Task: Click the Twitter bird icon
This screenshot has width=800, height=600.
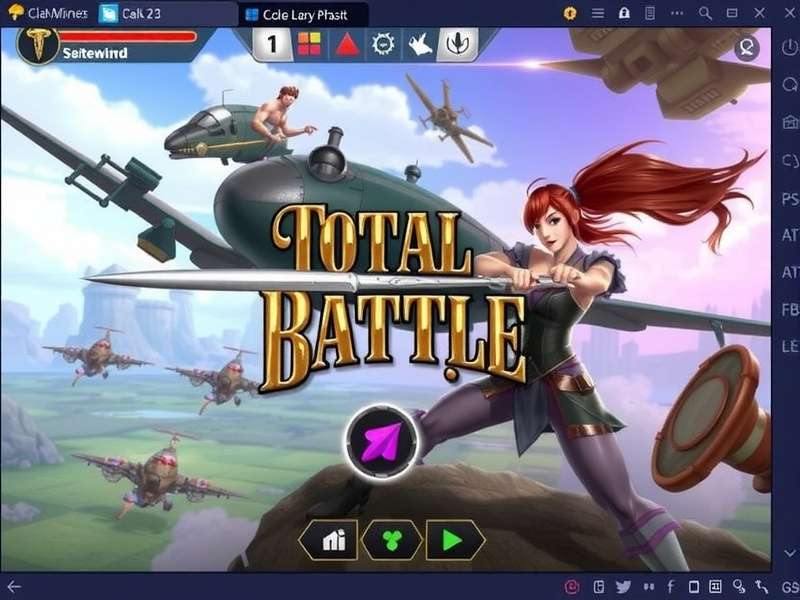Action: [623, 587]
